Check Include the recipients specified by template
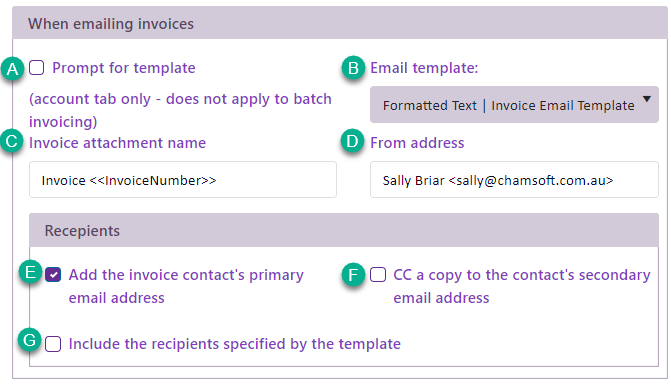 (53, 344)
